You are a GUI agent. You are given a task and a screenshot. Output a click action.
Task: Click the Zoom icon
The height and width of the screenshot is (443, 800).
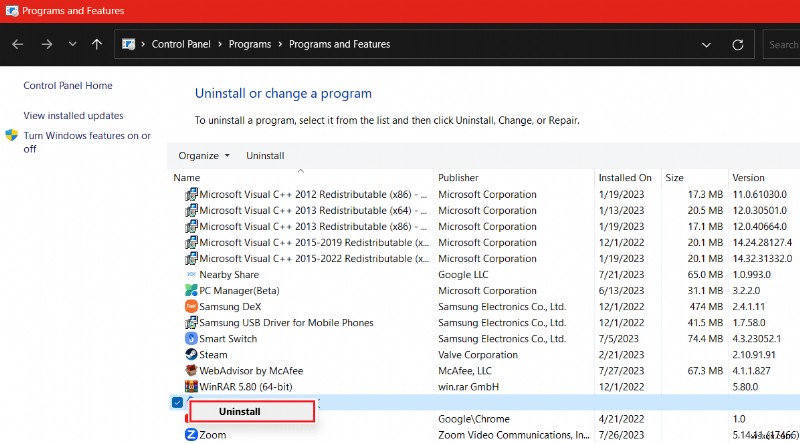(x=191, y=435)
